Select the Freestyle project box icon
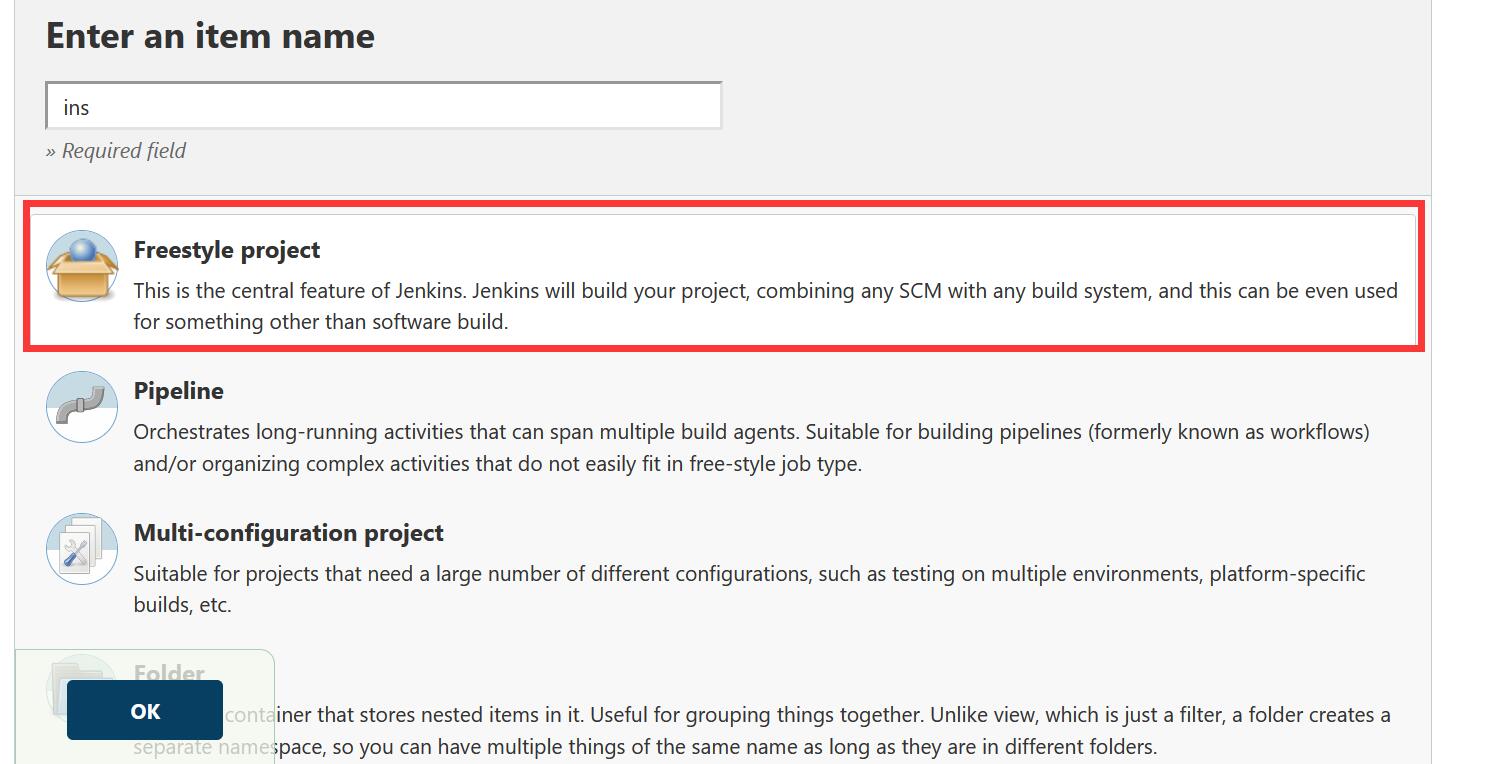The width and height of the screenshot is (1492, 764). click(x=82, y=265)
